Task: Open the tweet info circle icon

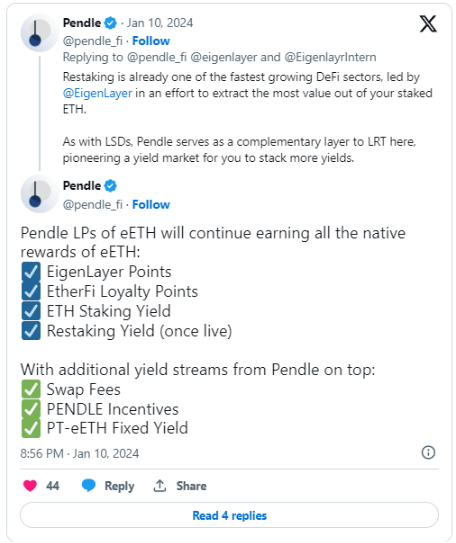Action: [x=428, y=452]
